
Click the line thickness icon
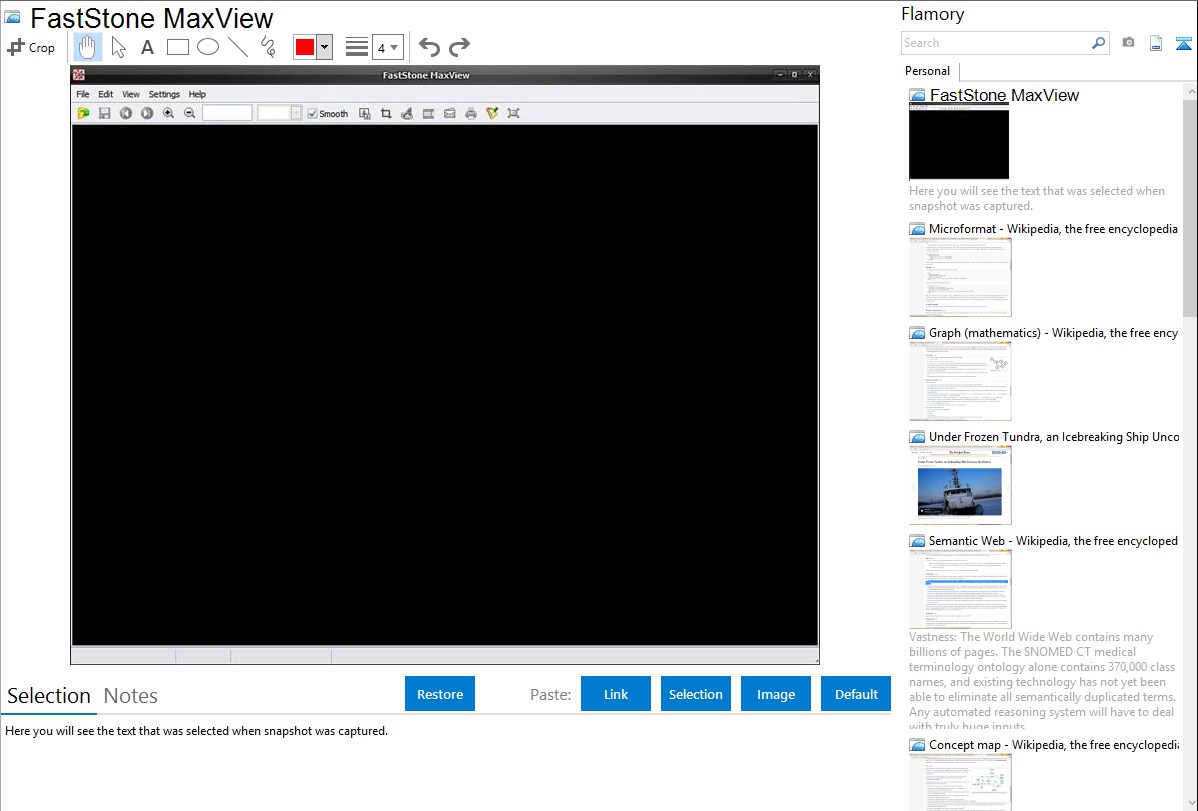pos(357,47)
